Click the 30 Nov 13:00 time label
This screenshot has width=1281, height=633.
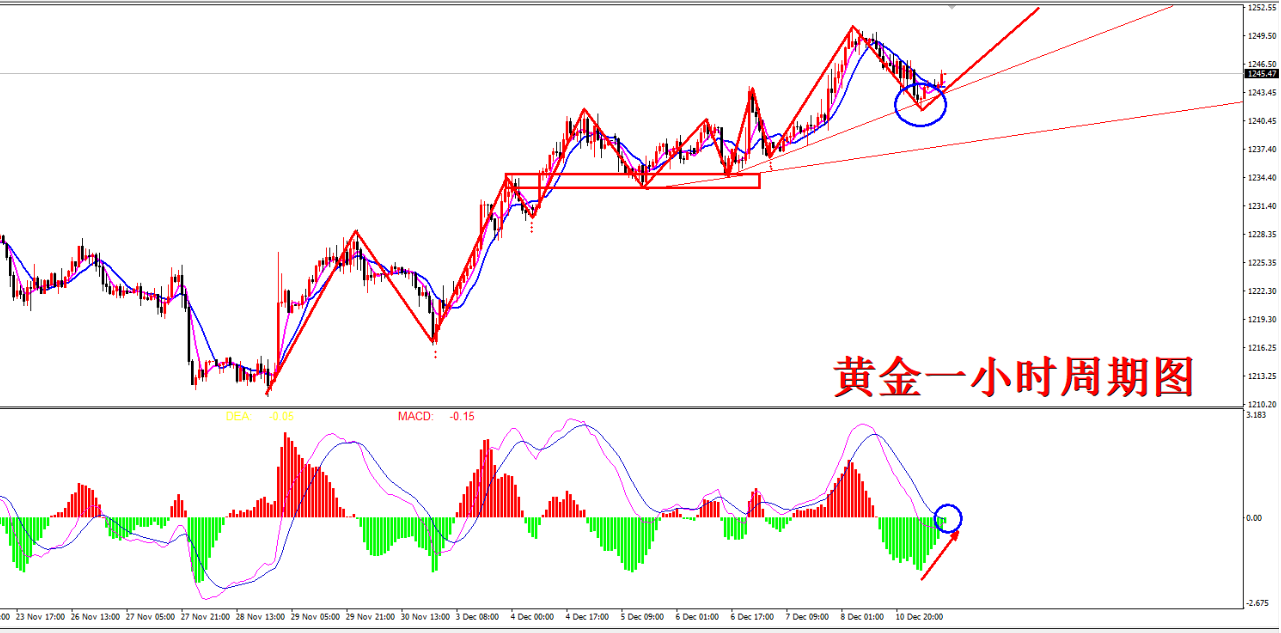point(426,617)
